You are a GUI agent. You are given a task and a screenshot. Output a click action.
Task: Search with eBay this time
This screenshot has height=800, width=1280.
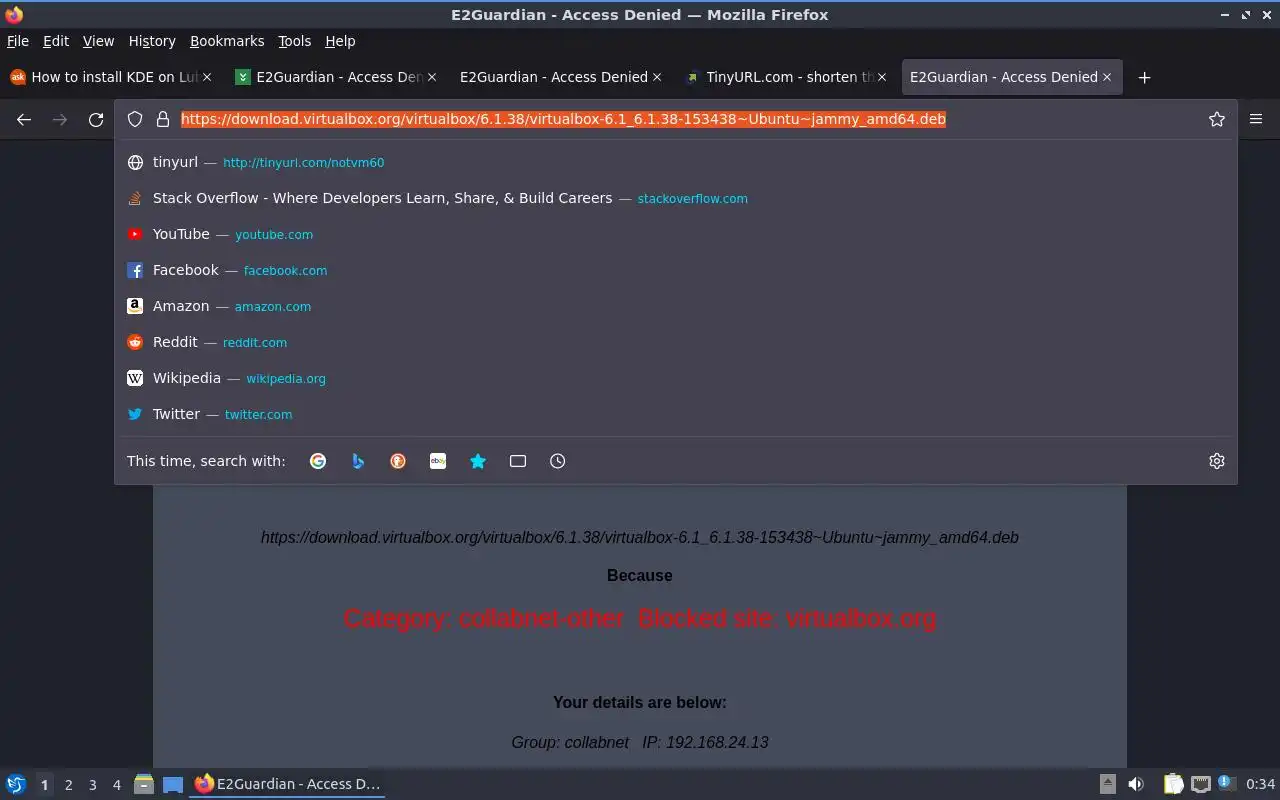(438, 461)
